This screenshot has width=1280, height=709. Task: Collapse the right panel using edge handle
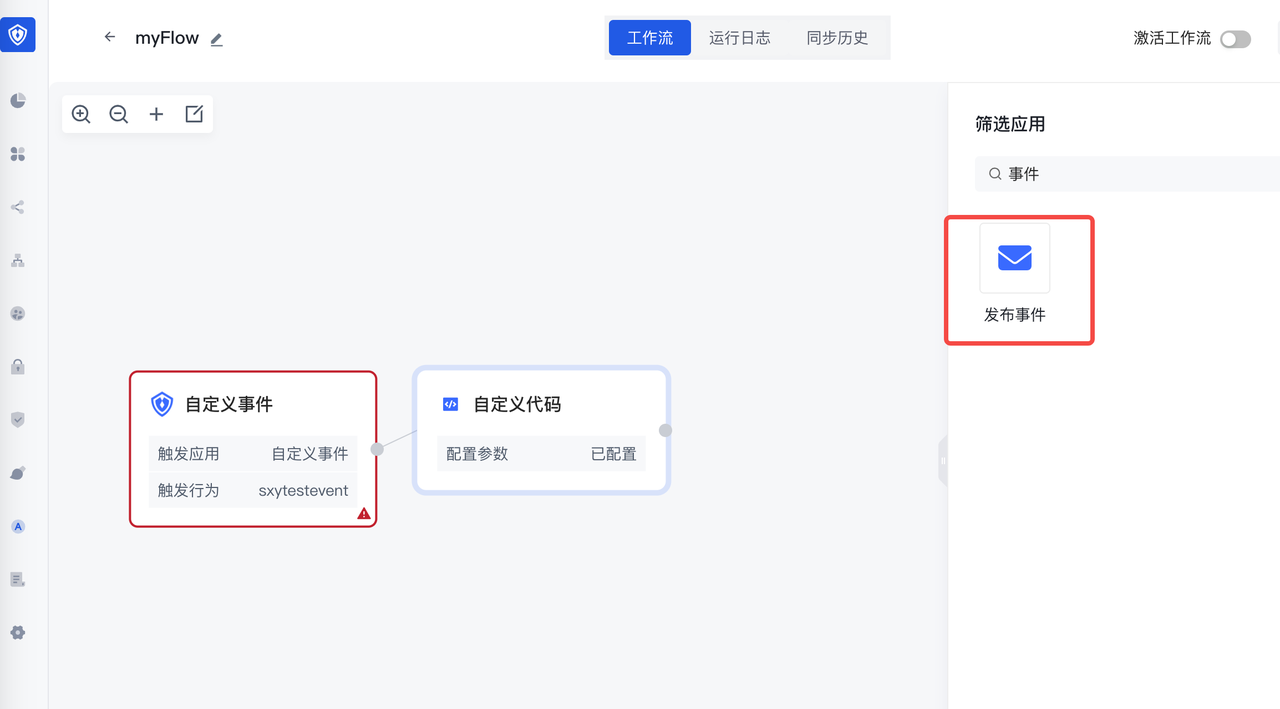tap(943, 461)
